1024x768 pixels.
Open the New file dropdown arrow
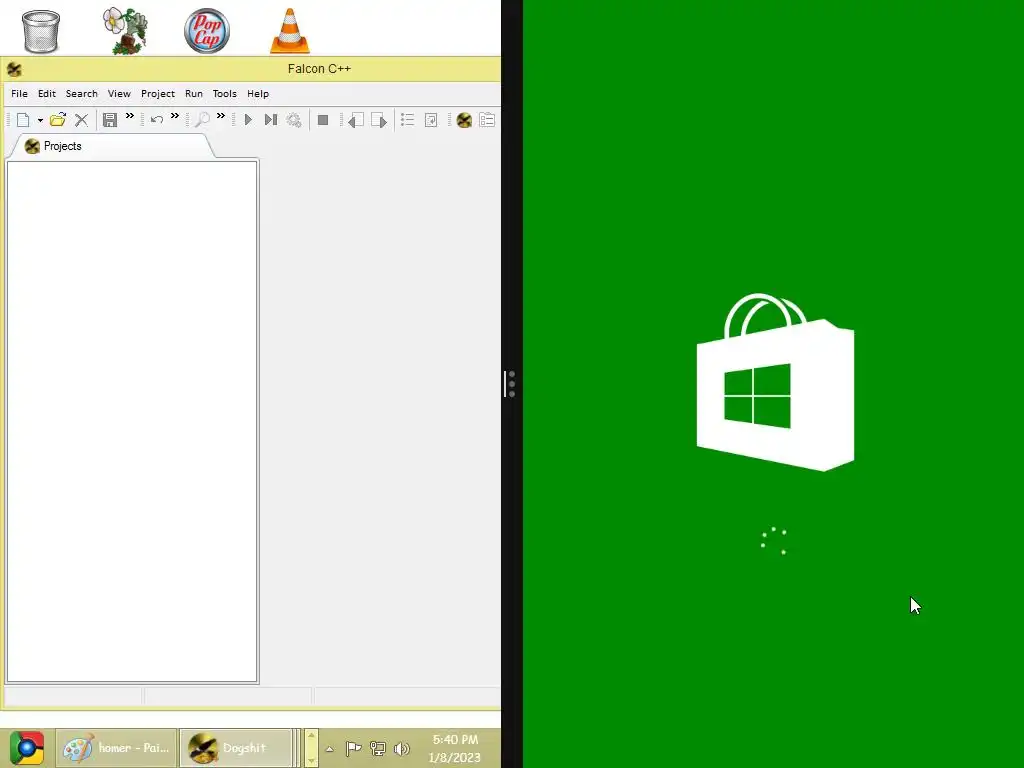40,120
